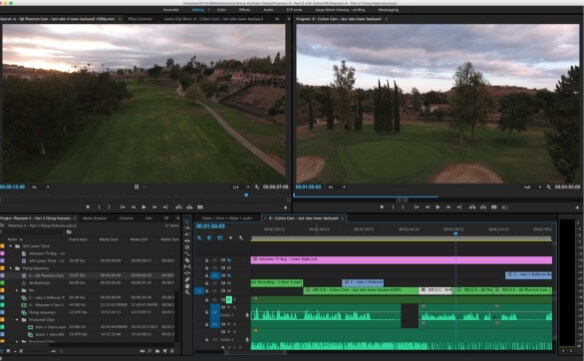The height and width of the screenshot is (361, 584).
Task: Play the Source monitor clip
Action: coord(144,207)
